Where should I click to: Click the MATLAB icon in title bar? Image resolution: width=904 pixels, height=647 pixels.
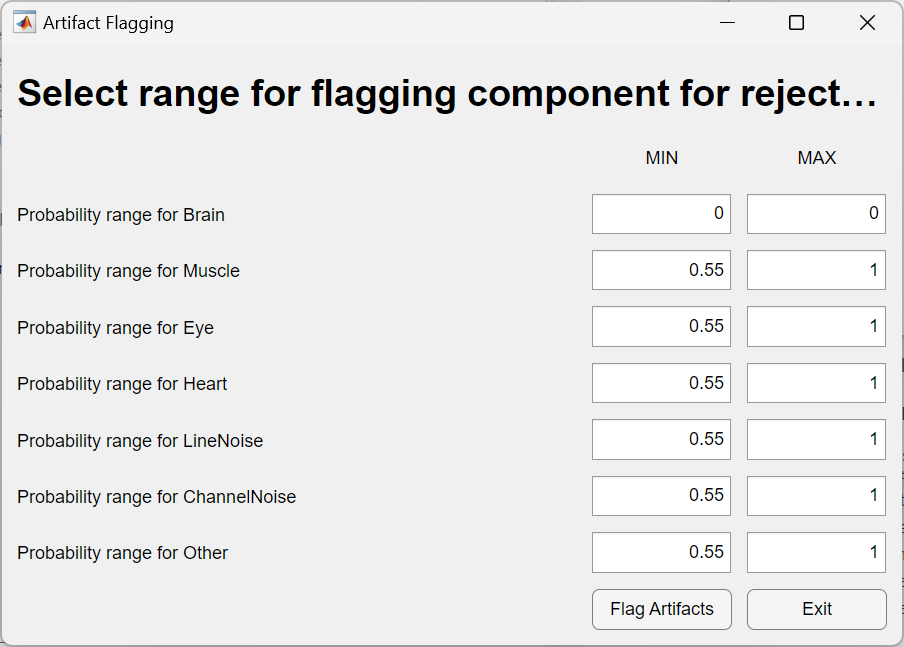click(24, 23)
